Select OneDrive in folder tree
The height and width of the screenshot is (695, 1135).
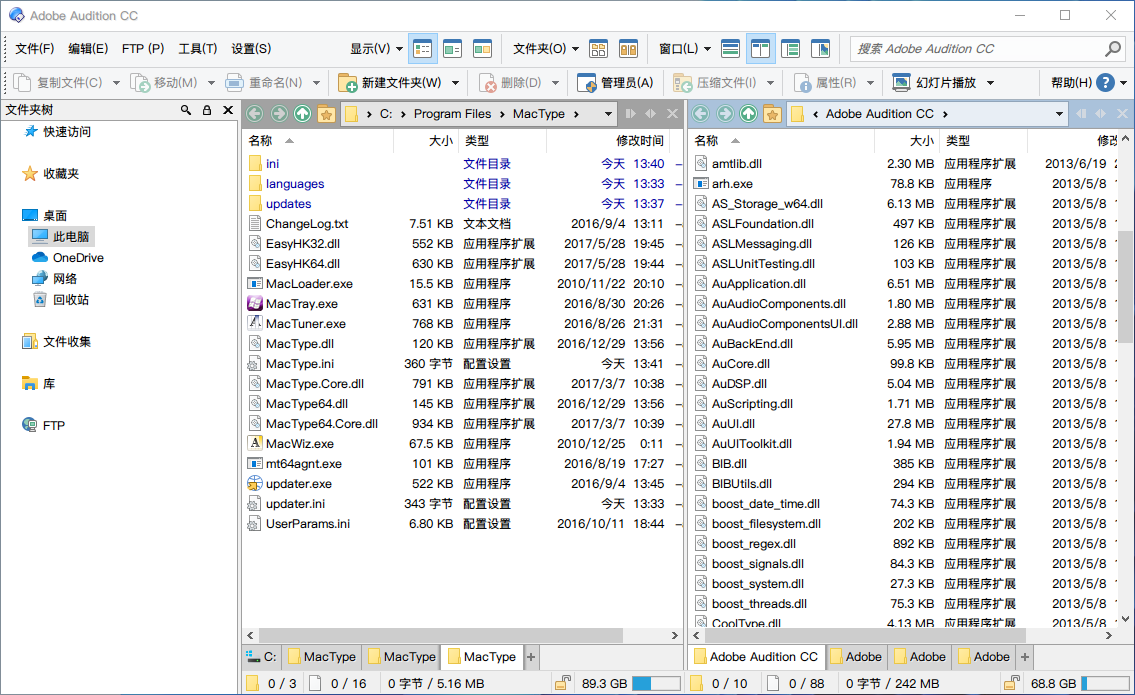(x=67, y=258)
